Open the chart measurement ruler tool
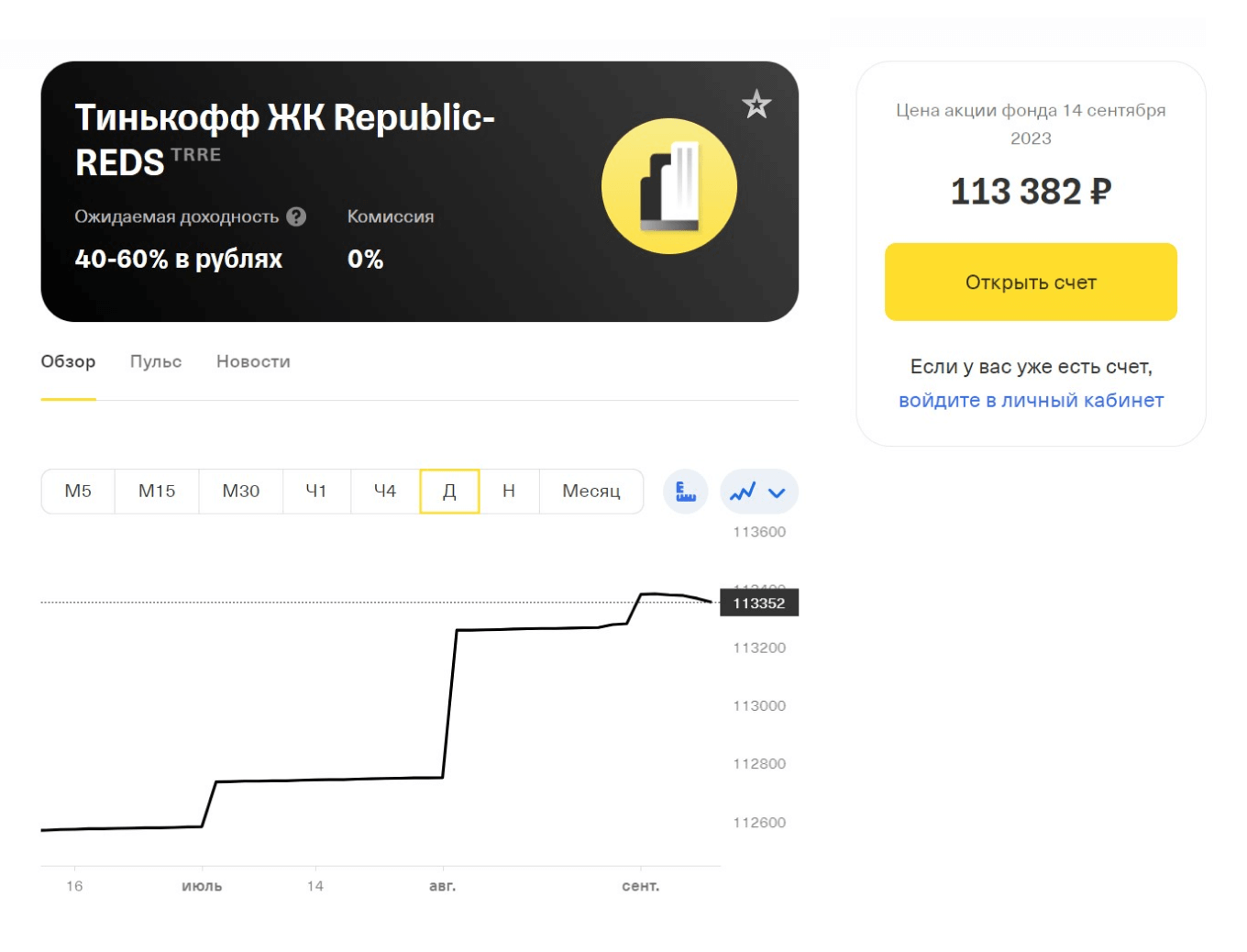Viewport: 1247px width, 952px height. tap(686, 492)
